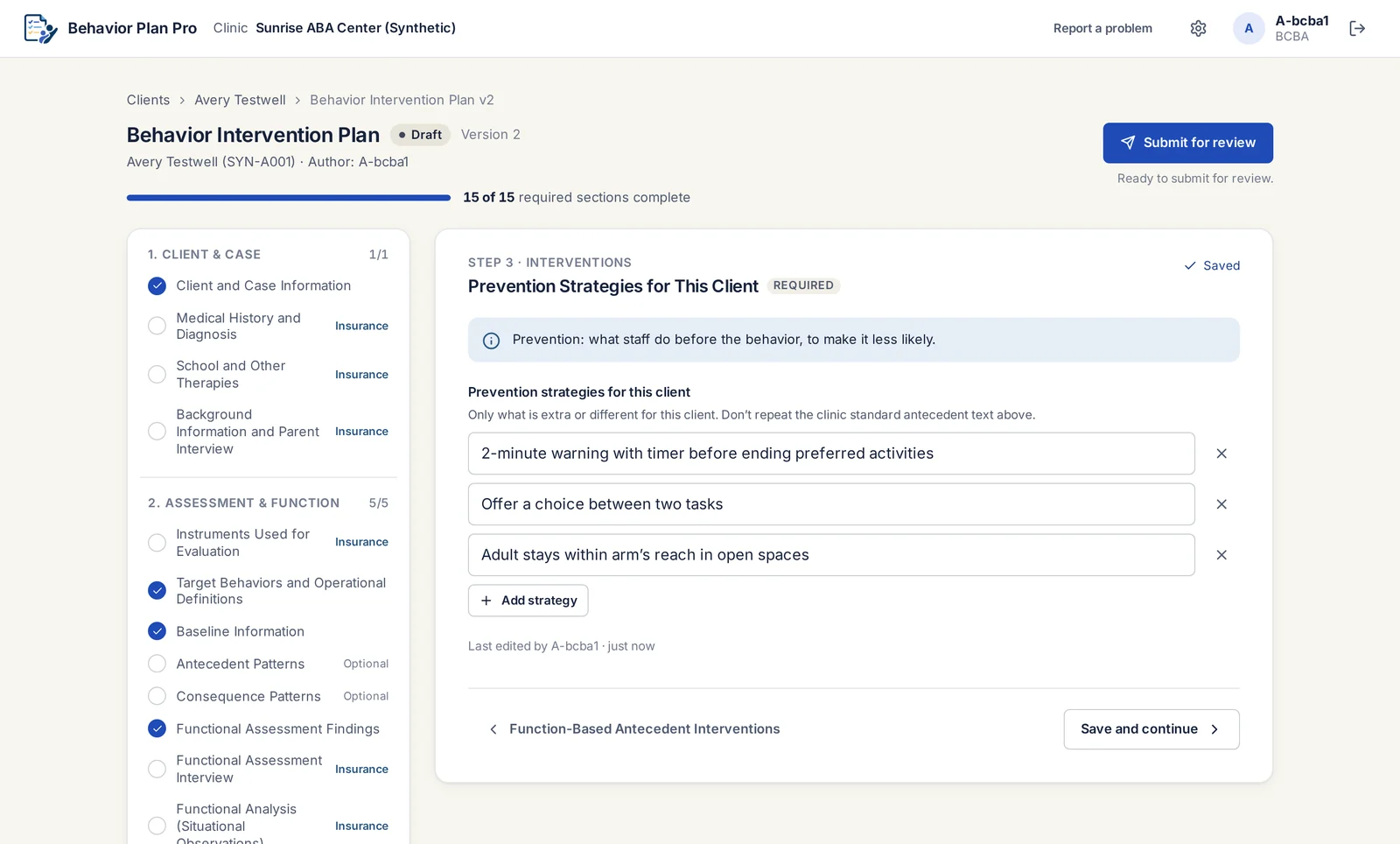This screenshot has width=1400, height=844.
Task: Toggle the Instruments Used for Evaluation circle
Action: [157, 543]
